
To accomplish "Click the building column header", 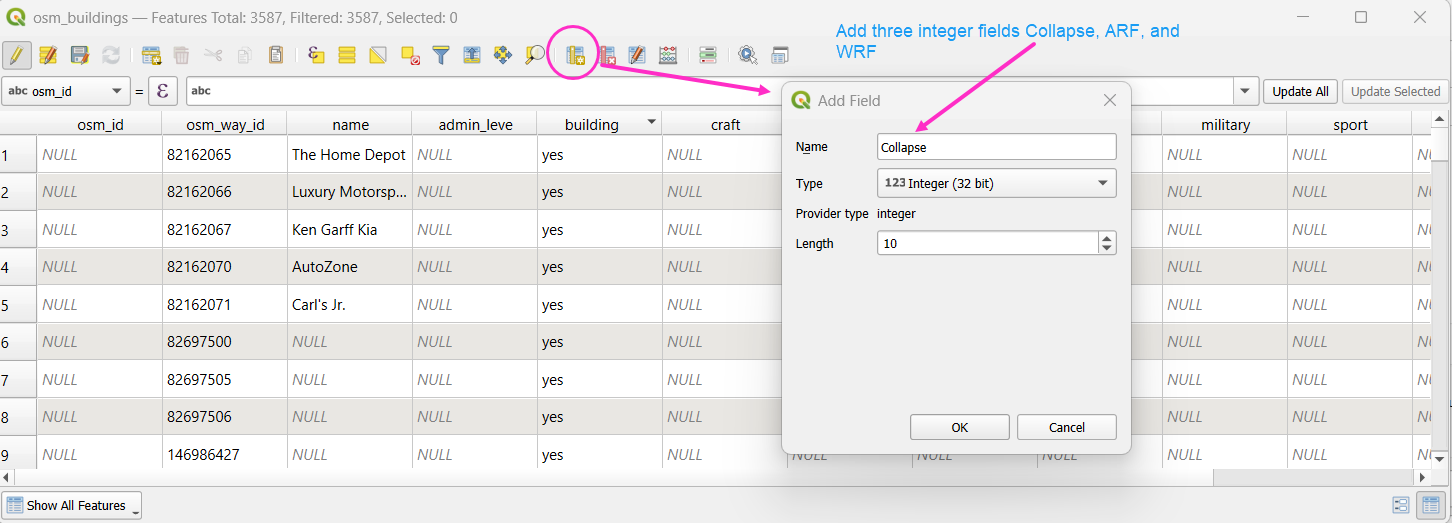I will coord(591,125).
